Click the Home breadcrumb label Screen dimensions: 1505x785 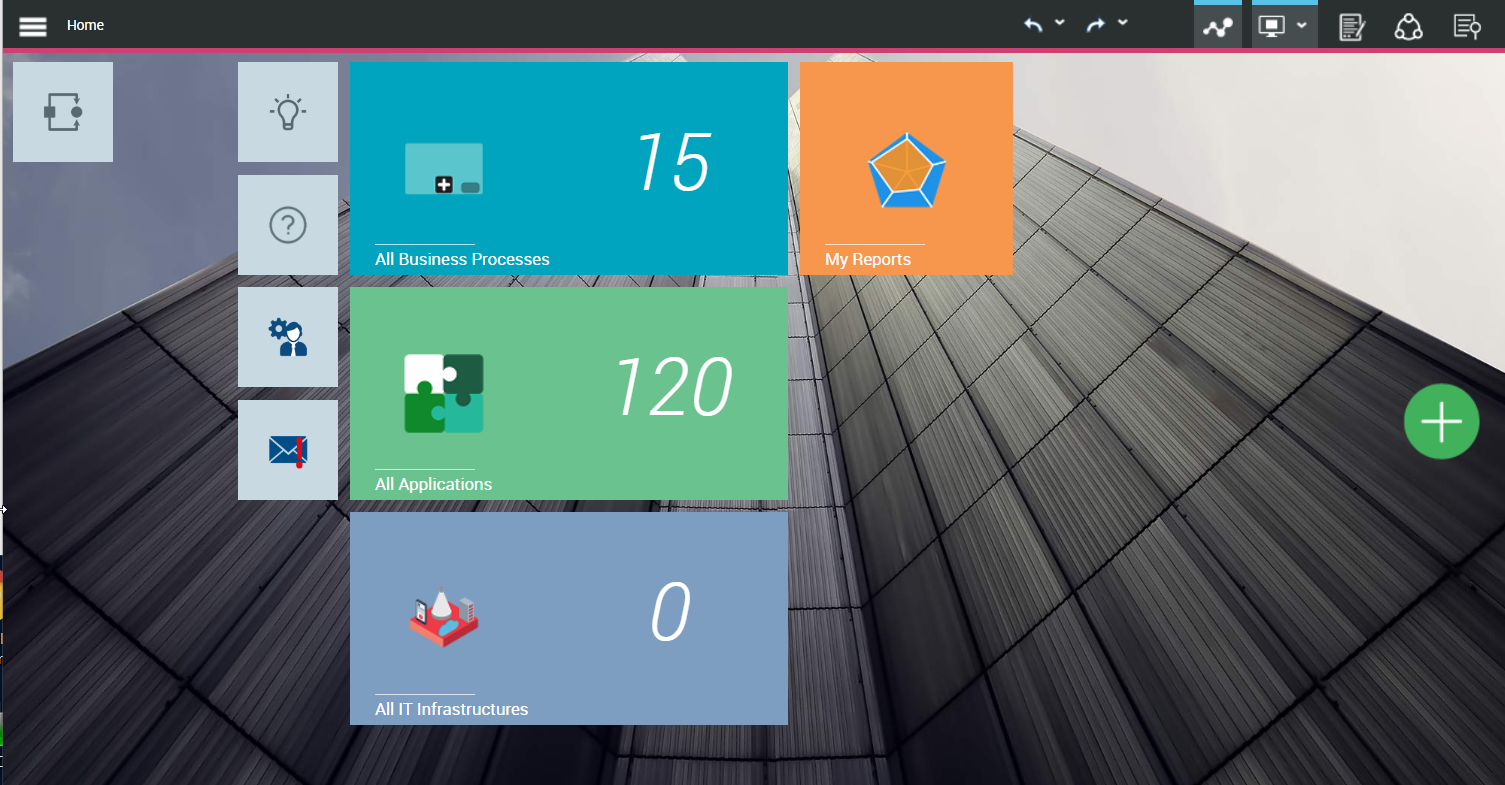[85, 25]
